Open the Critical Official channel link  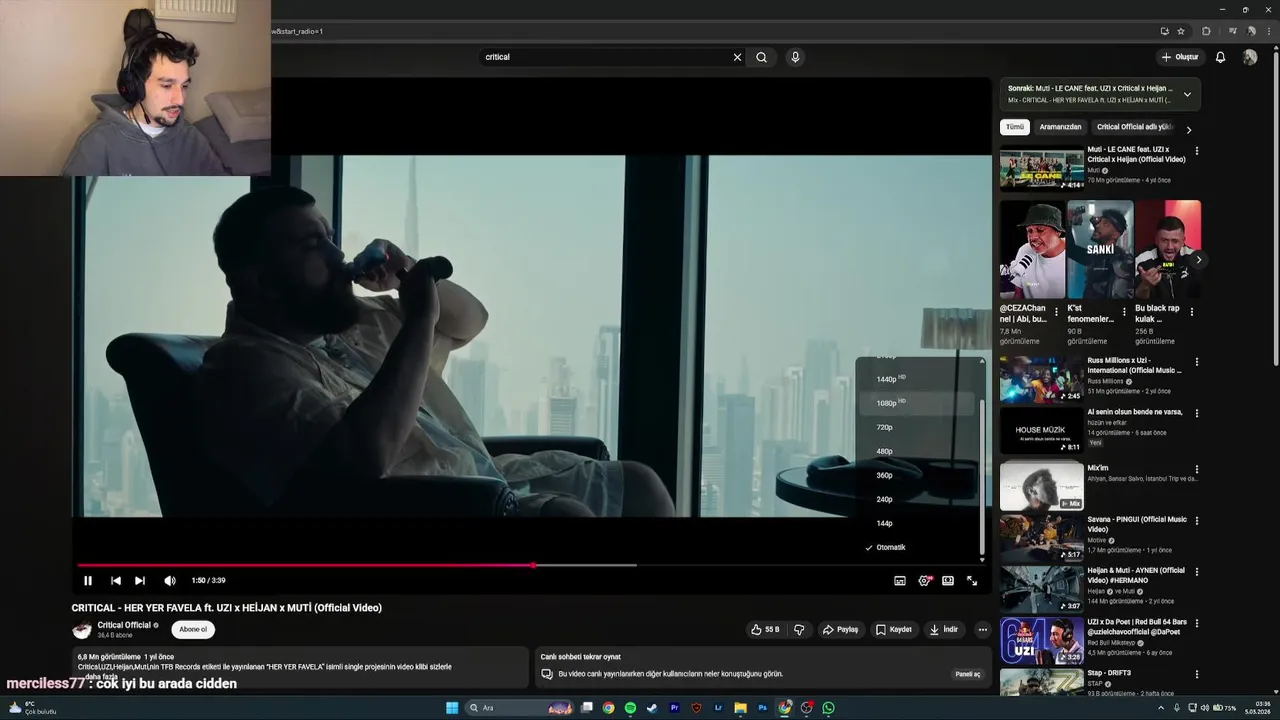point(124,625)
